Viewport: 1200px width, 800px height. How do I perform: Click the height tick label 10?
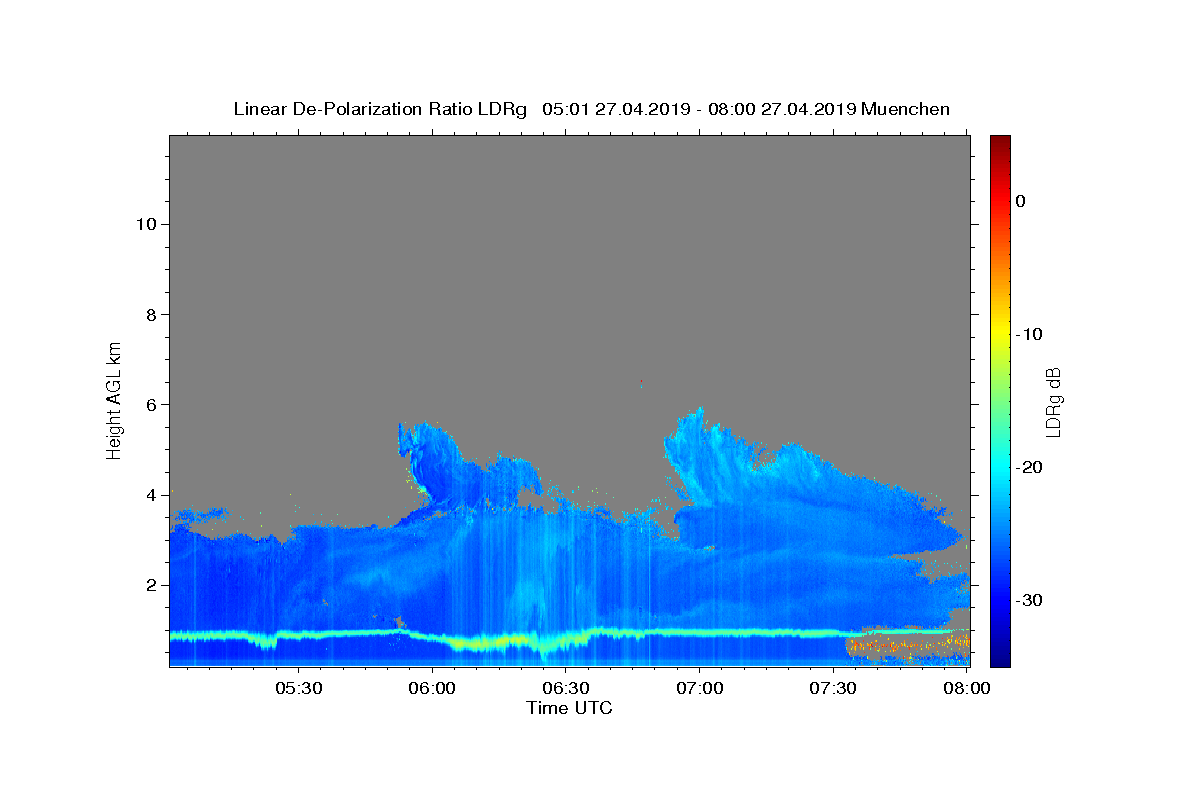(x=145, y=224)
